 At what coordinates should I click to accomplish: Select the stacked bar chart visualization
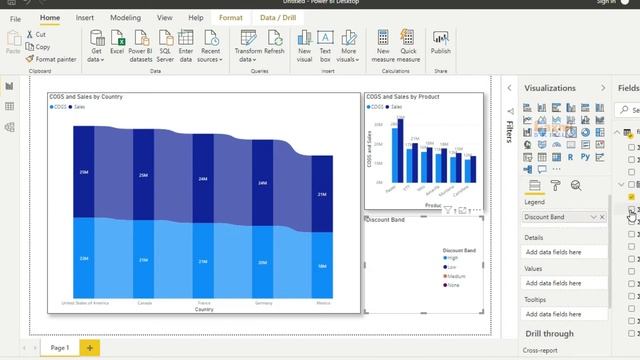527,108
